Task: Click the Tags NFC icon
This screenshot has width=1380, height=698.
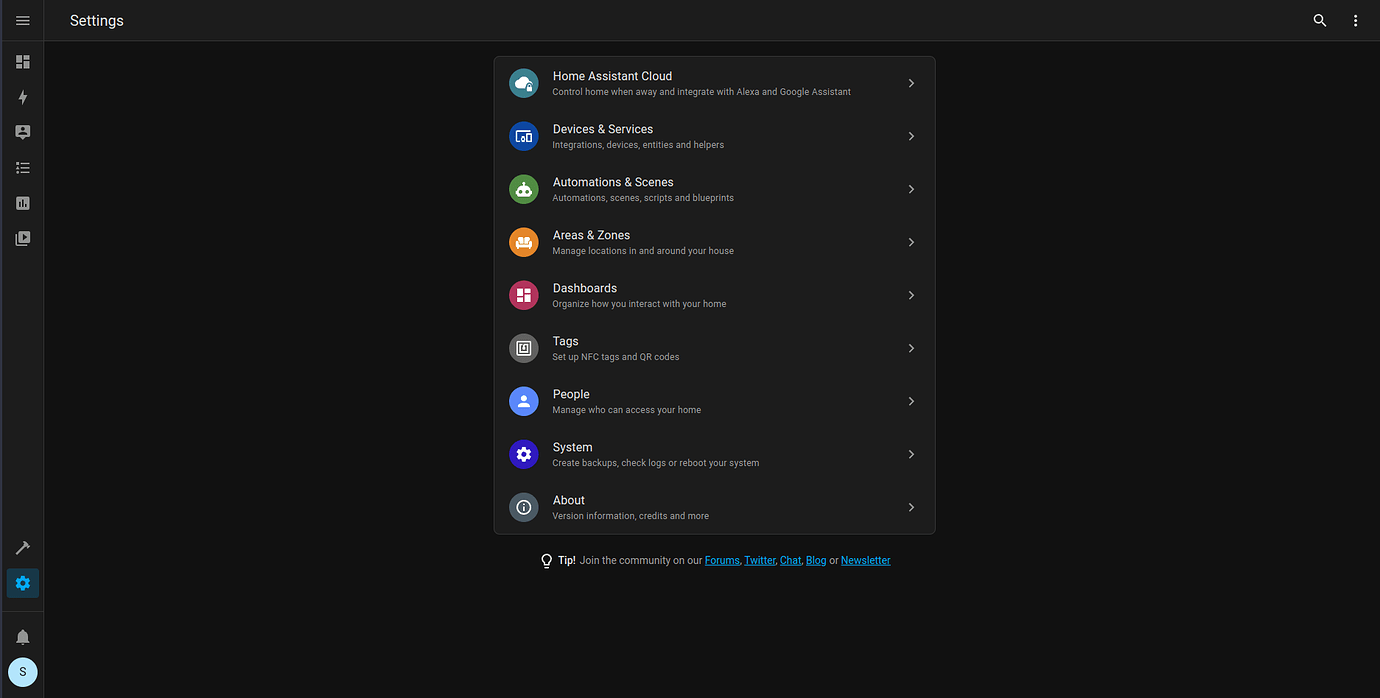Action: coord(524,348)
